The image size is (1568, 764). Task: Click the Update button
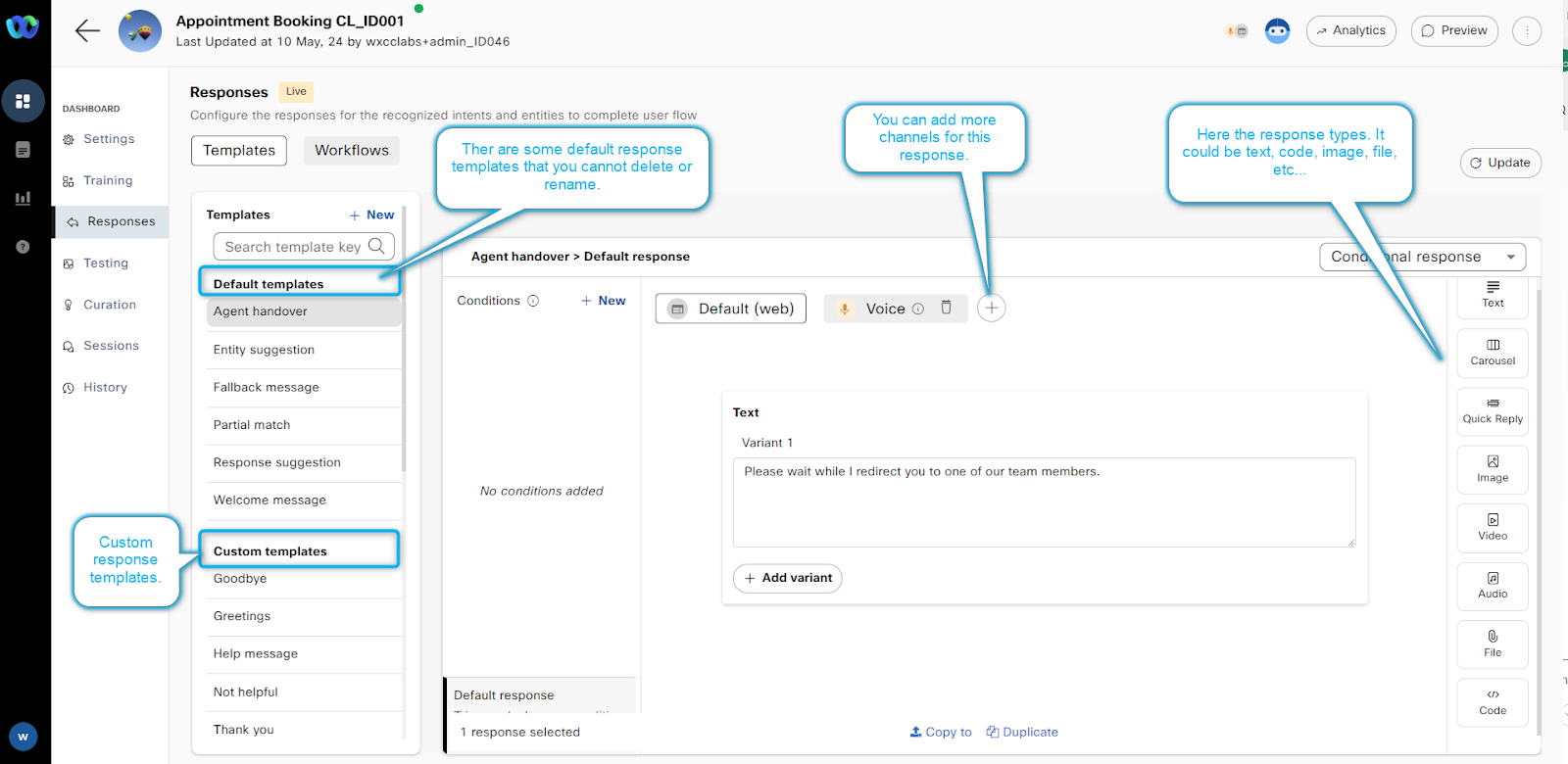tap(1499, 163)
